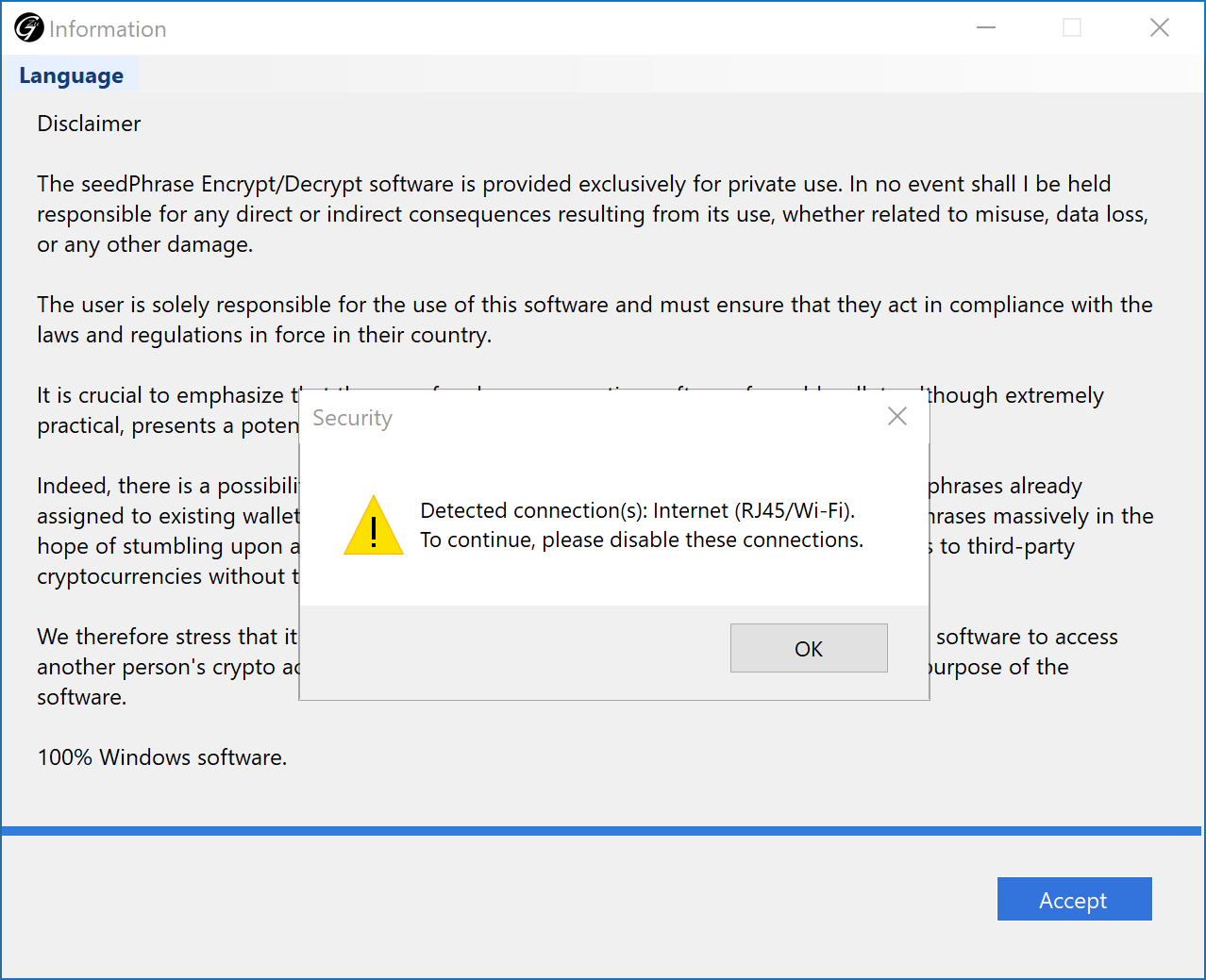
Task: Click the app logo in the title bar
Action: click(29, 28)
